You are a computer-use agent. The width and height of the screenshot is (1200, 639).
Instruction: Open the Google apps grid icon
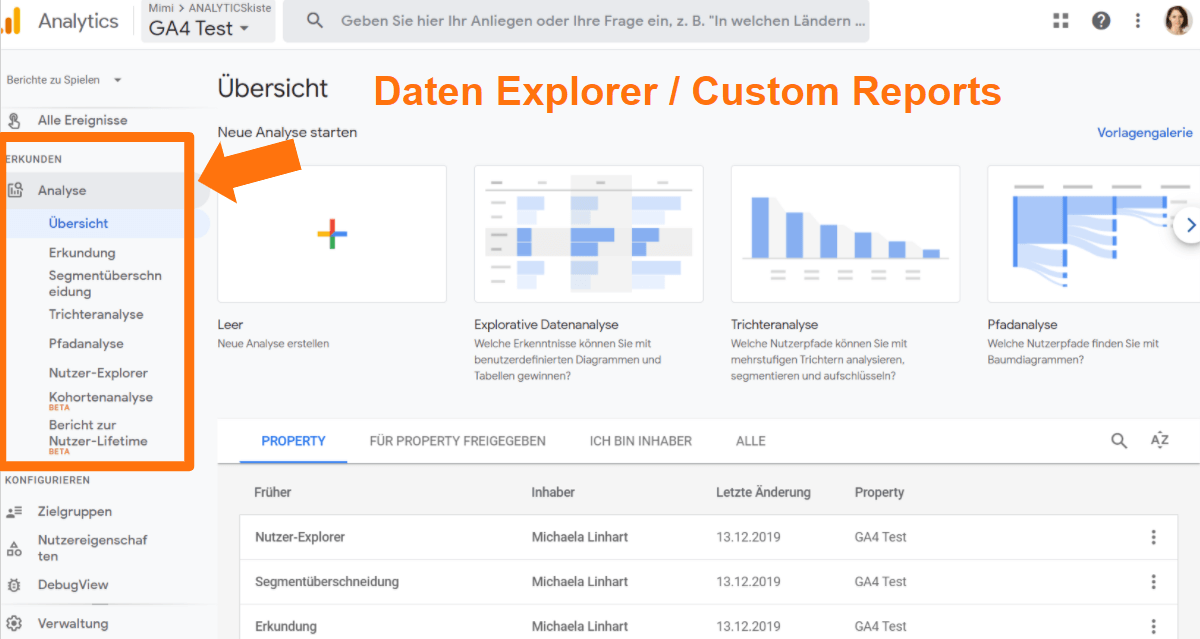tap(1060, 20)
